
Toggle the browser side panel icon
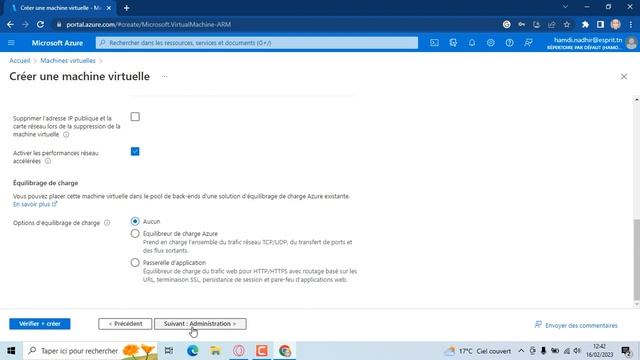pyautogui.click(x=600, y=24)
